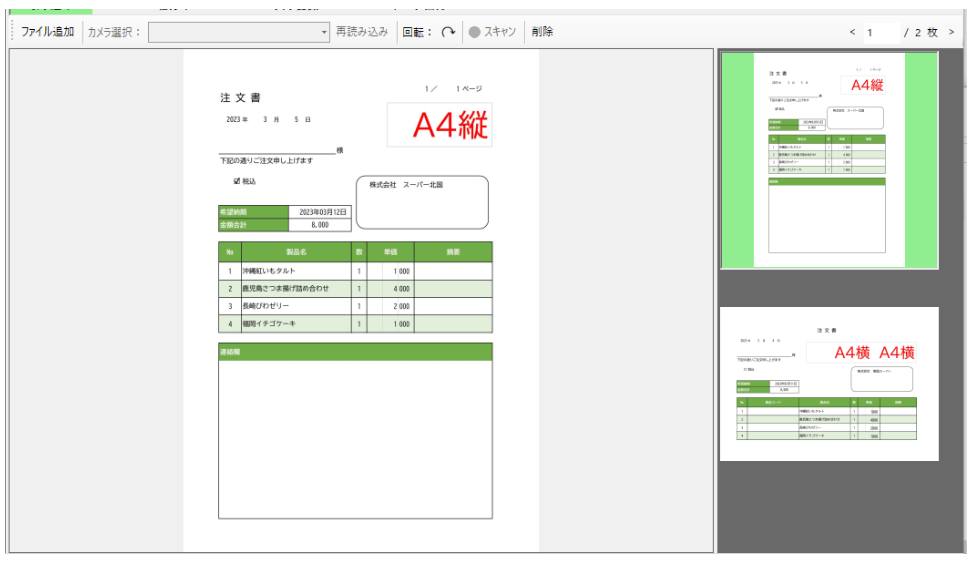975x570 pixels.
Task: Click the toolbar drag handle grip
Action: pos(12,32)
